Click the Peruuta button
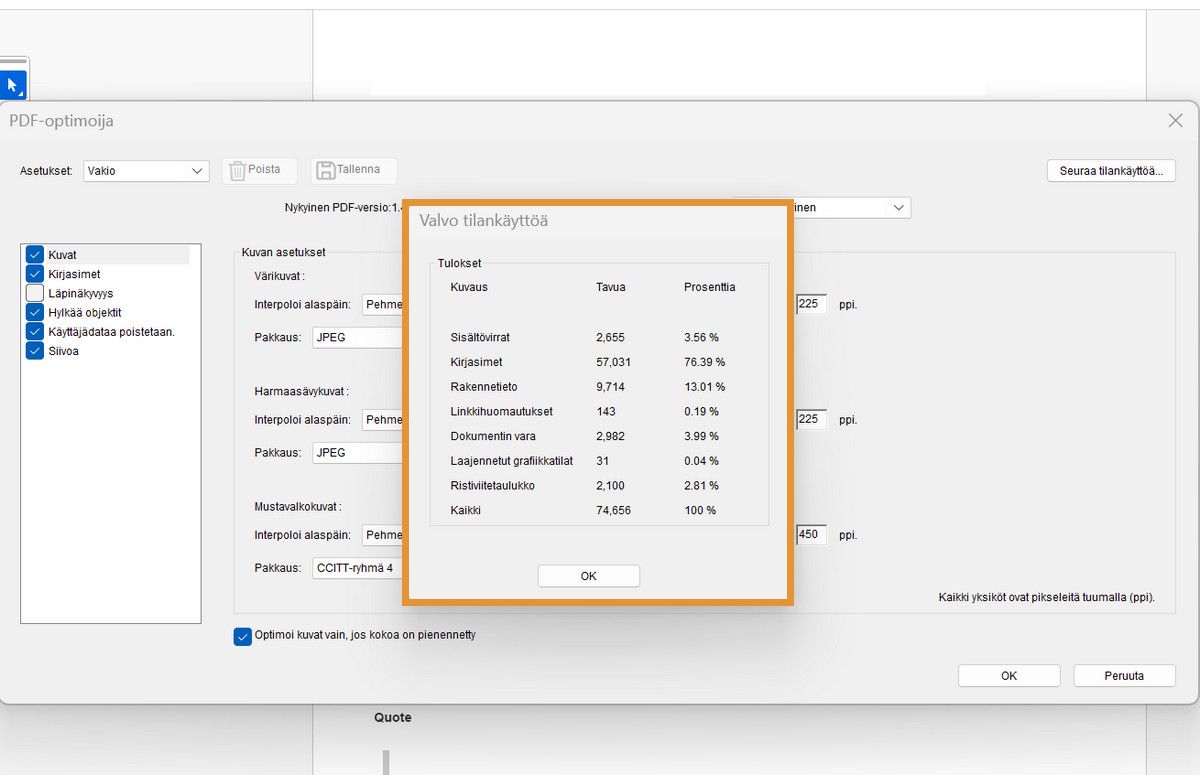The width and height of the screenshot is (1200, 775). pos(1125,676)
